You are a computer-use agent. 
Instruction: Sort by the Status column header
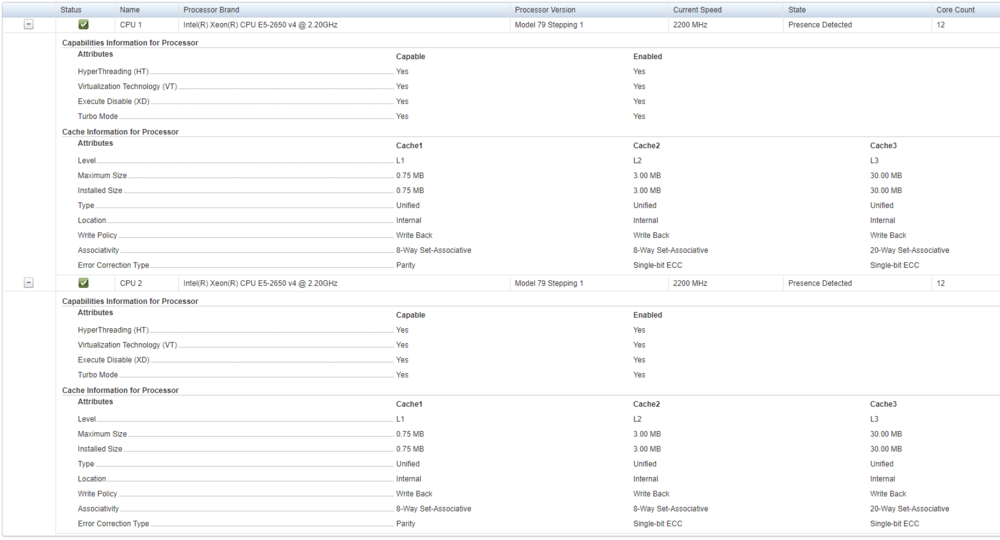tap(71, 10)
